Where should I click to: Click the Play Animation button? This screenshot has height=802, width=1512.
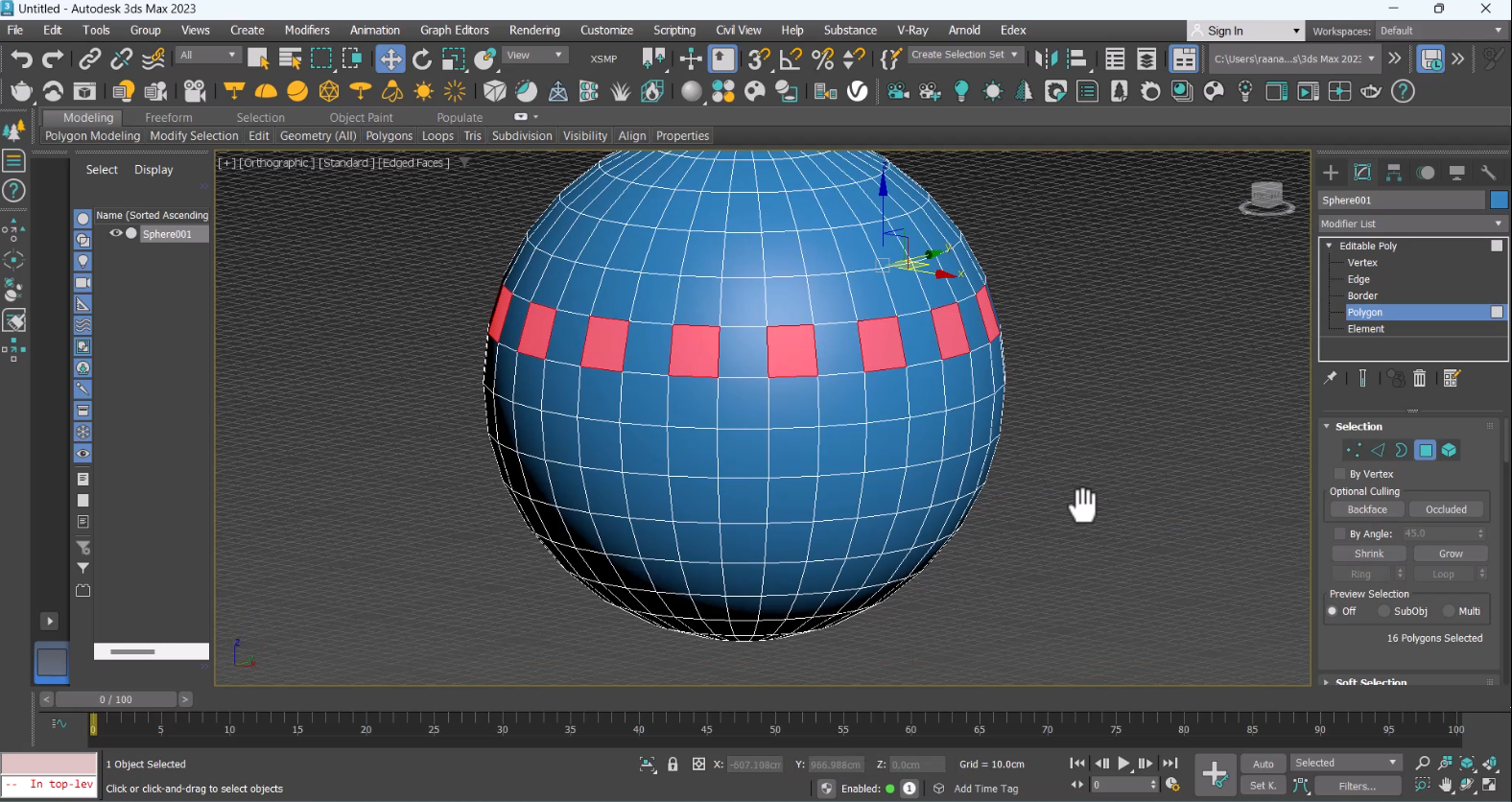(x=1123, y=764)
